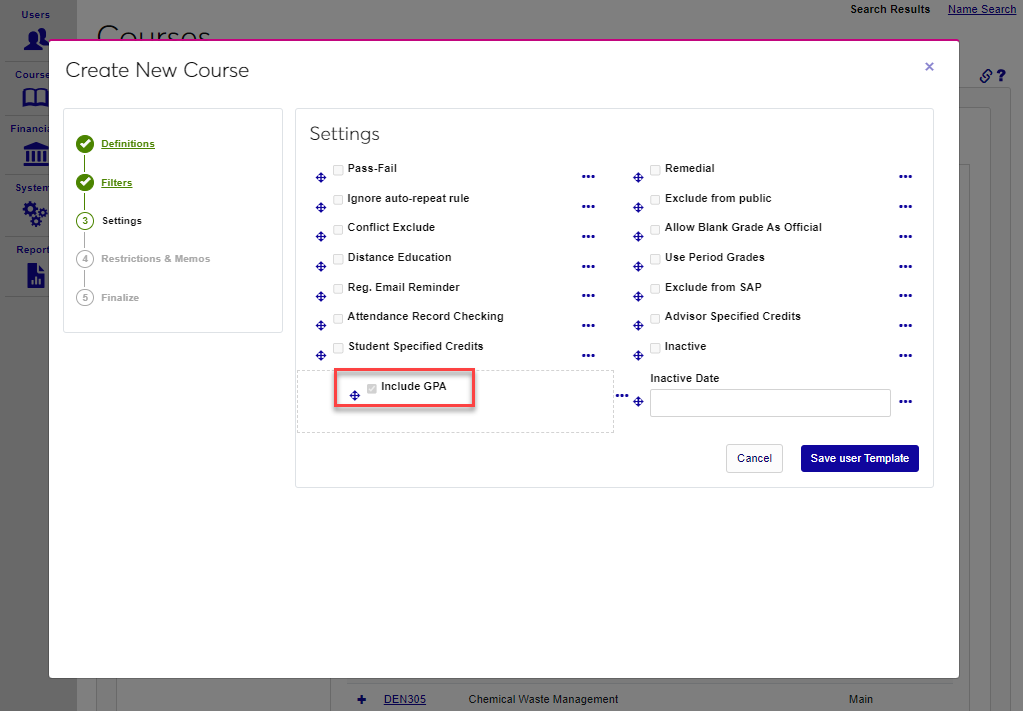Viewport: 1023px width, 711px height.
Task: Enable the Pass-Fail checkbox
Action: (x=338, y=170)
